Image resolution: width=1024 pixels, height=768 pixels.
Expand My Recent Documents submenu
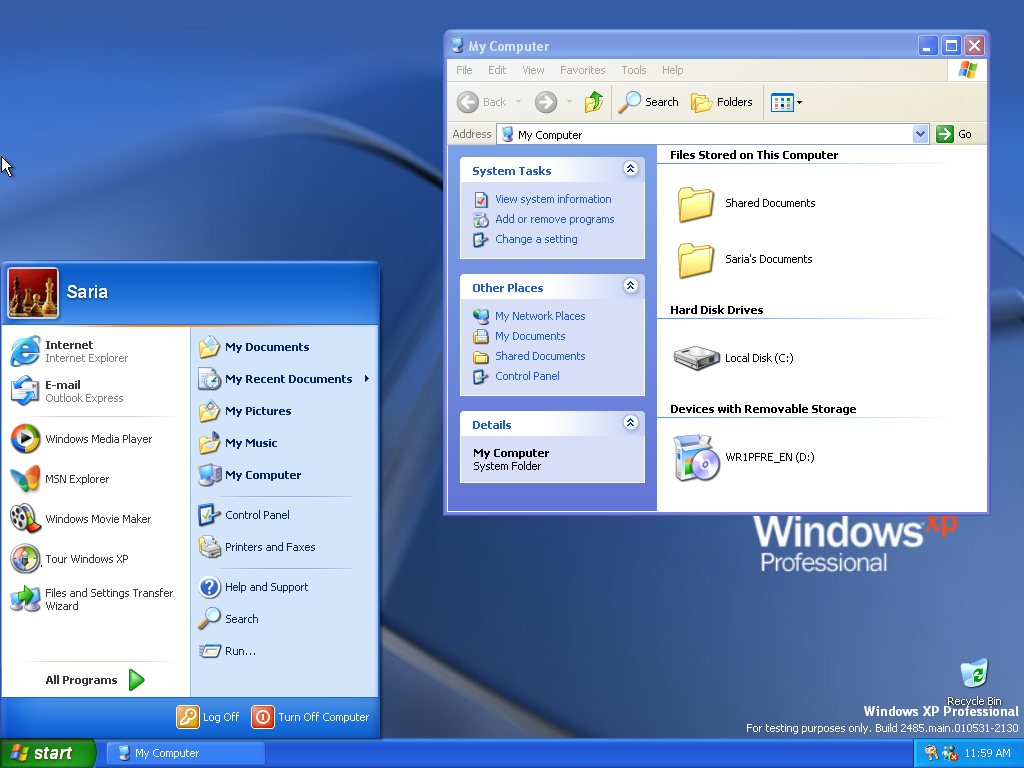(288, 379)
